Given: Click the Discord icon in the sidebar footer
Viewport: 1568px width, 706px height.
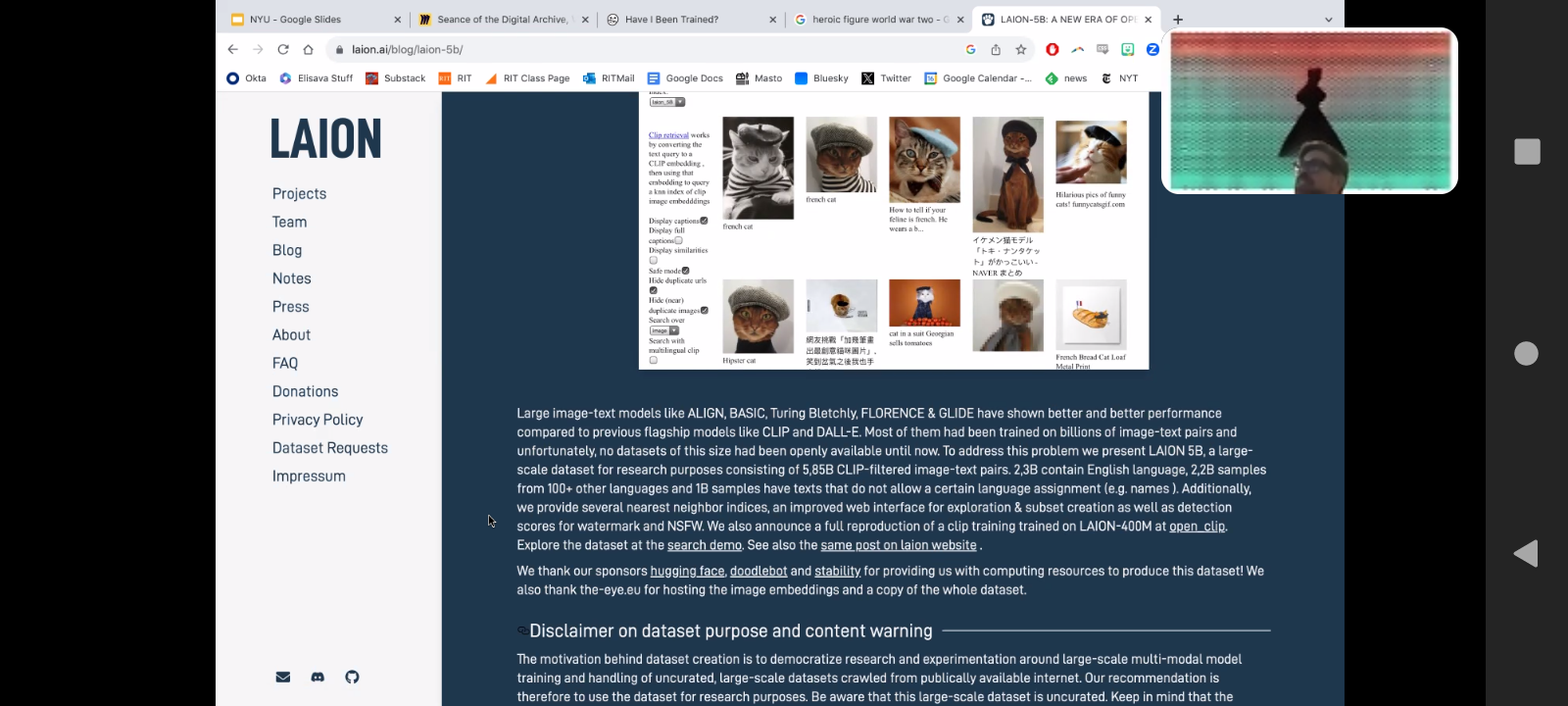Looking at the screenshot, I should pyautogui.click(x=318, y=677).
